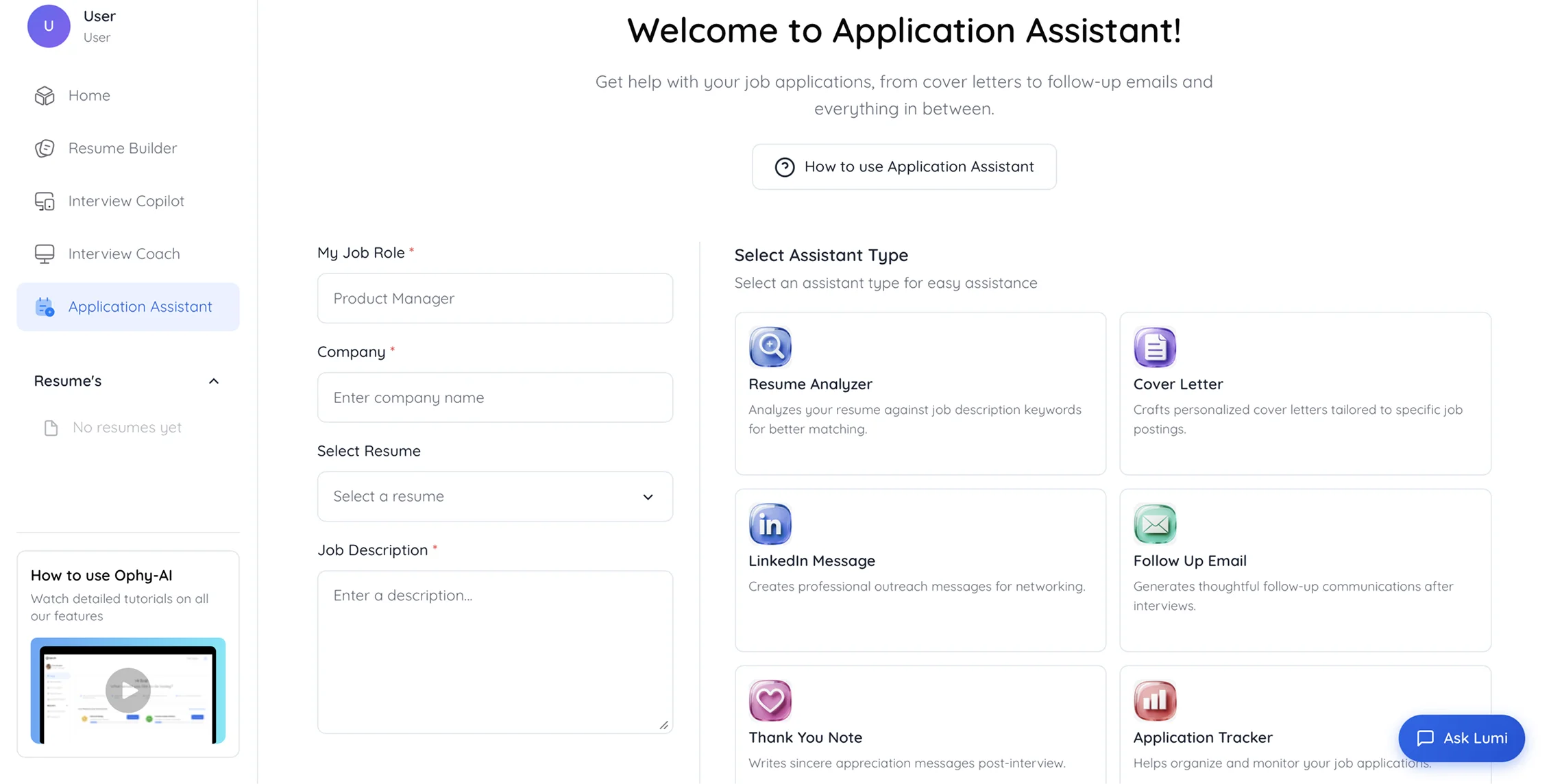Open the Ask Lumi chat button

point(1461,738)
